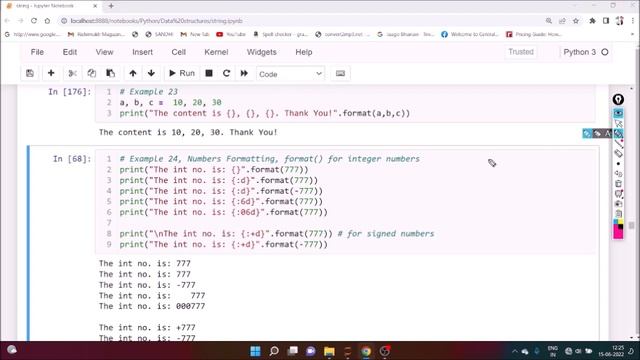This screenshot has height=360, width=640.
Task: Open the Spell checker bookmark
Action: pyautogui.click(x=280, y=34)
